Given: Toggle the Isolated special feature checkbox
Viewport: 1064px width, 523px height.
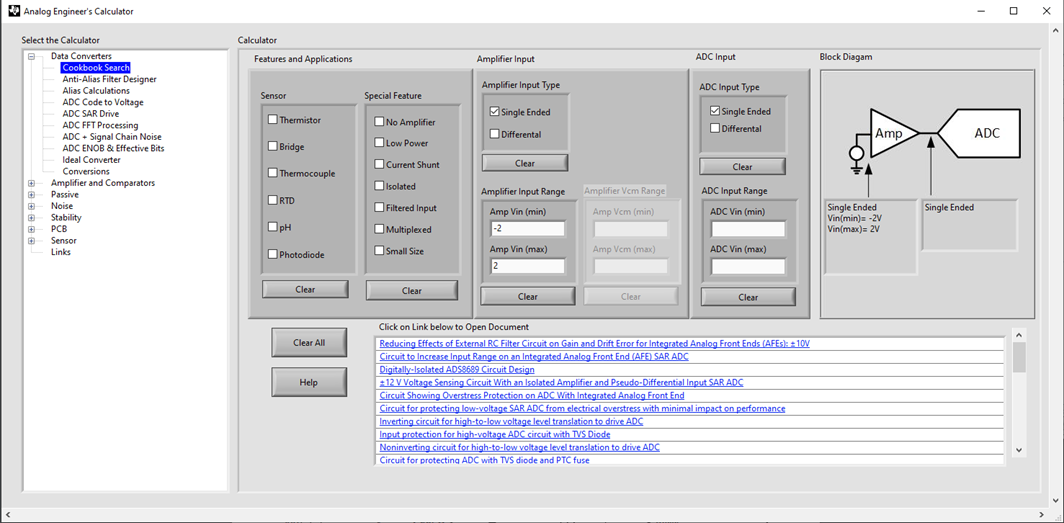Looking at the screenshot, I should pyautogui.click(x=379, y=186).
